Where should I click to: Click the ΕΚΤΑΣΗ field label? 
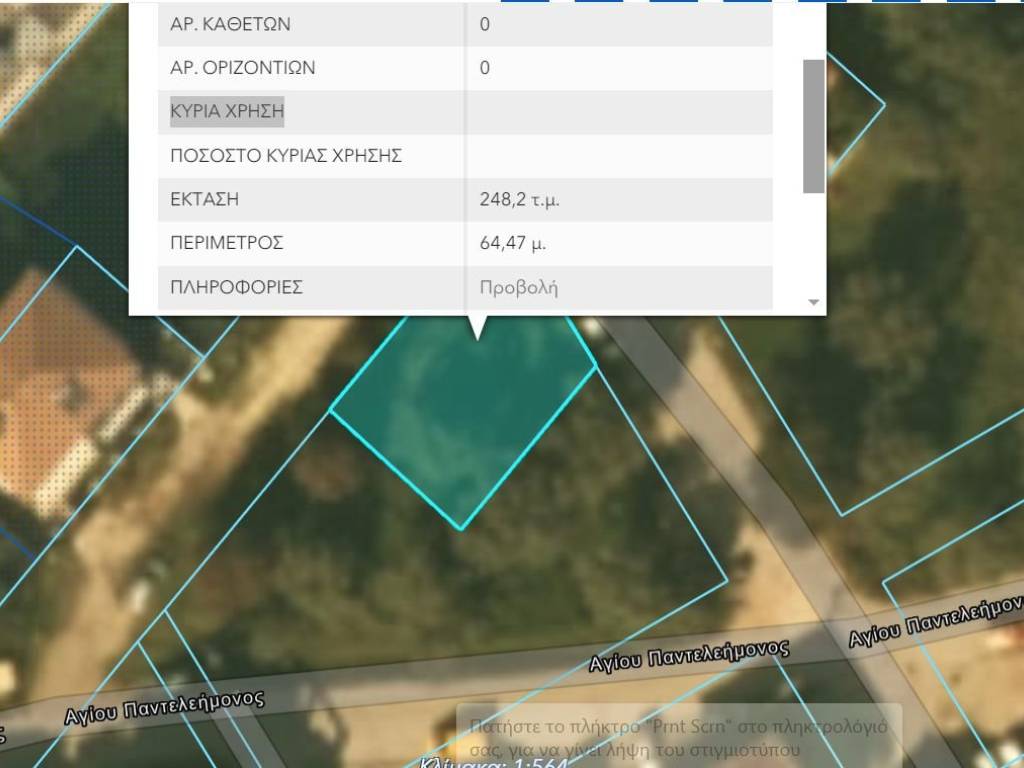click(204, 200)
